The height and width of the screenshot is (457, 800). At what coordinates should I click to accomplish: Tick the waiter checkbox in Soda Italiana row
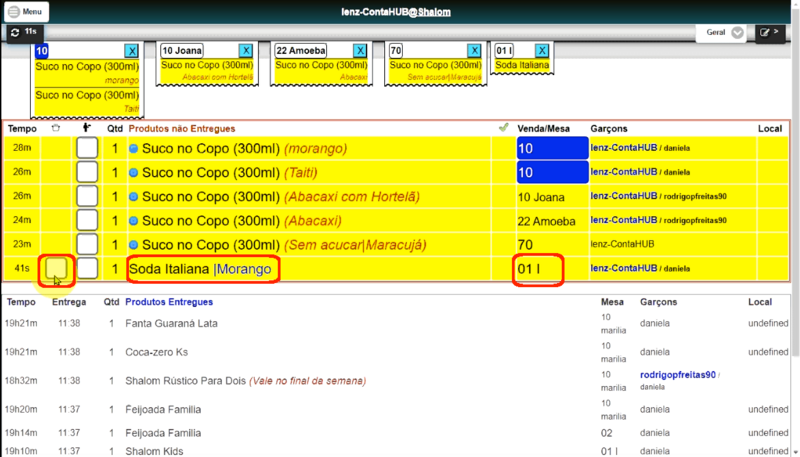[87, 268]
